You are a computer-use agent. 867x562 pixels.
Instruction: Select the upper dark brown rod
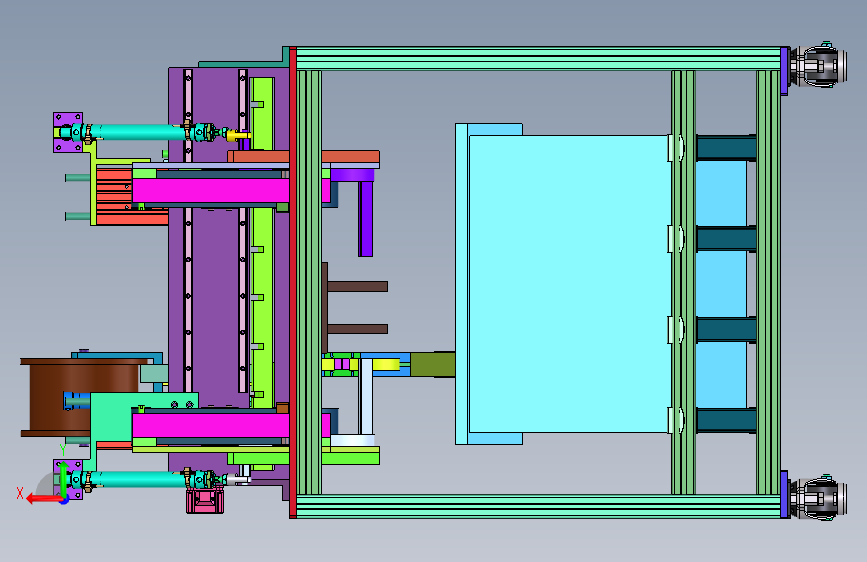(357, 287)
